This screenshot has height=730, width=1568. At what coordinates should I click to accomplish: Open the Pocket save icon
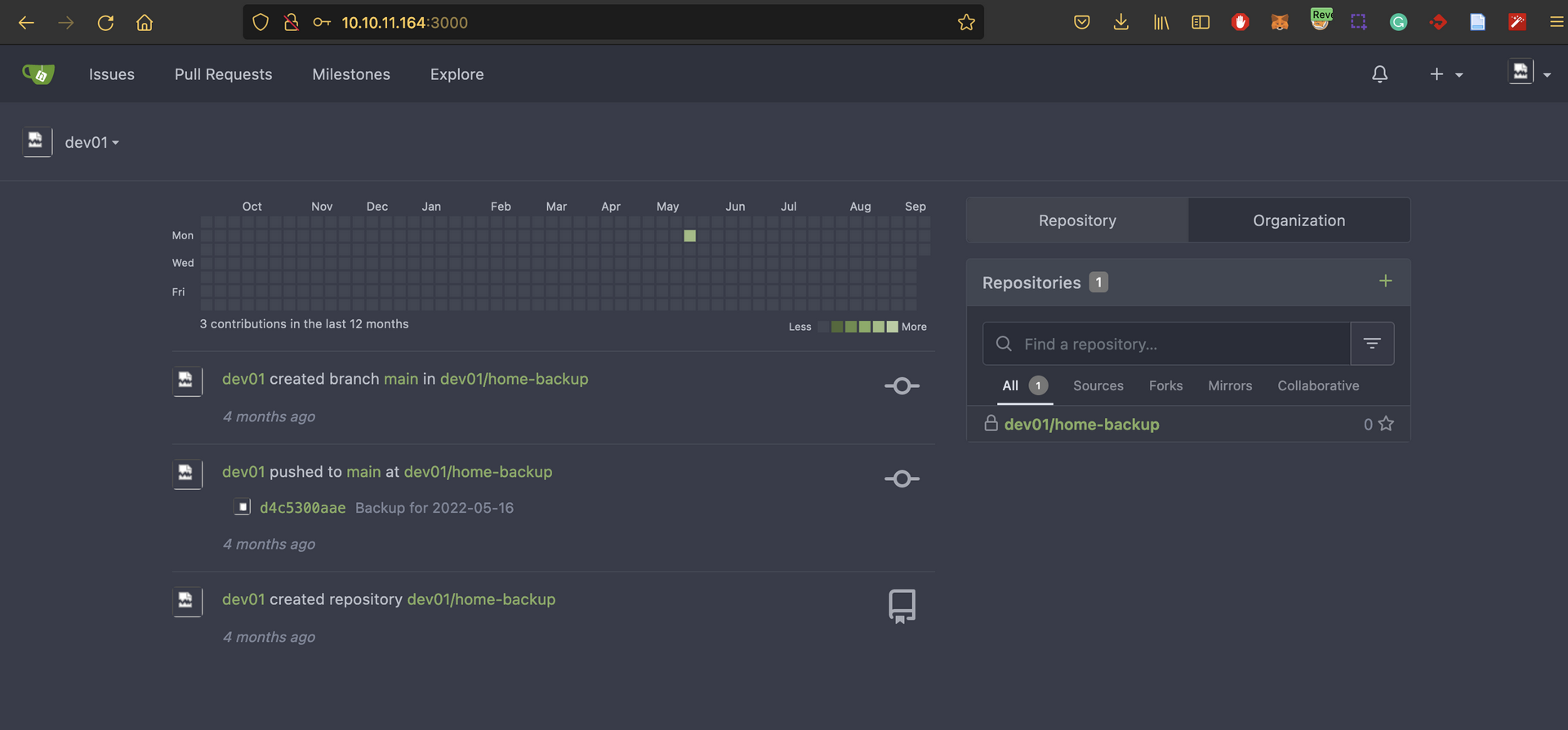(x=1082, y=22)
